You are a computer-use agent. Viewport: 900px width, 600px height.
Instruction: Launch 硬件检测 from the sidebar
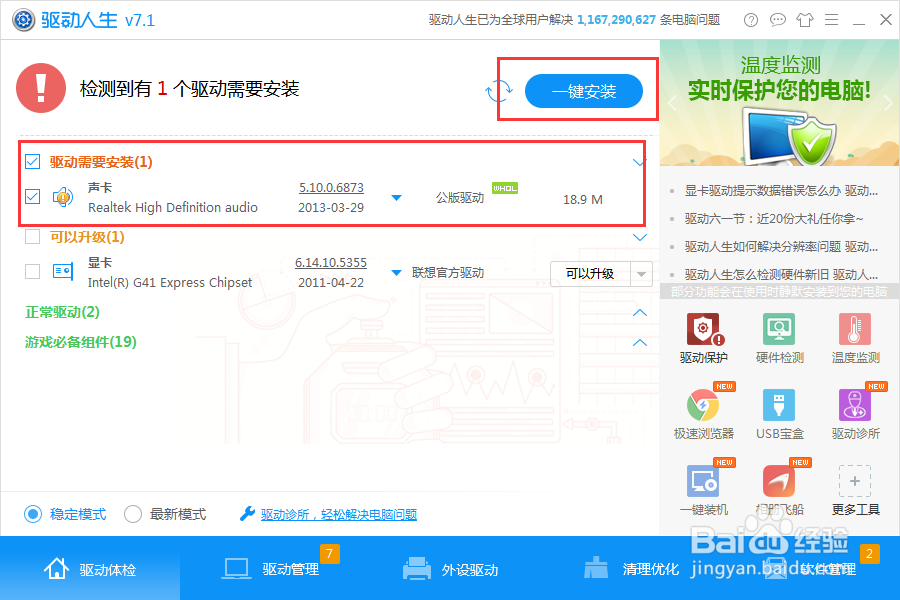(x=779, y=332)
